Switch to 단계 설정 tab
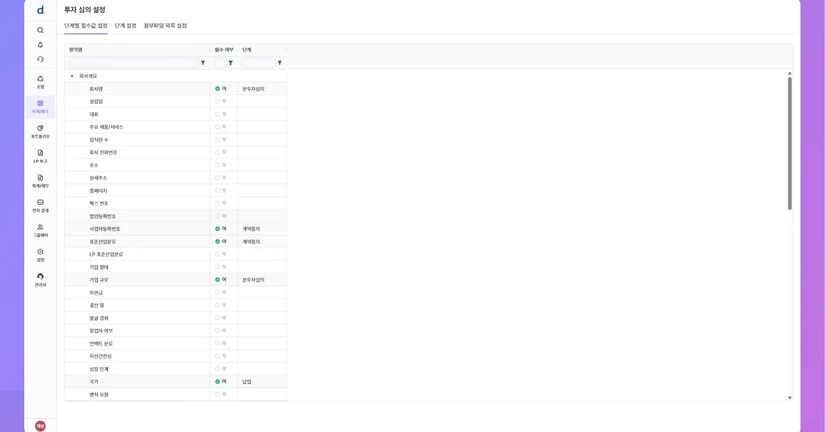Screen dimensions: 825x432 (x=125, y=25)
